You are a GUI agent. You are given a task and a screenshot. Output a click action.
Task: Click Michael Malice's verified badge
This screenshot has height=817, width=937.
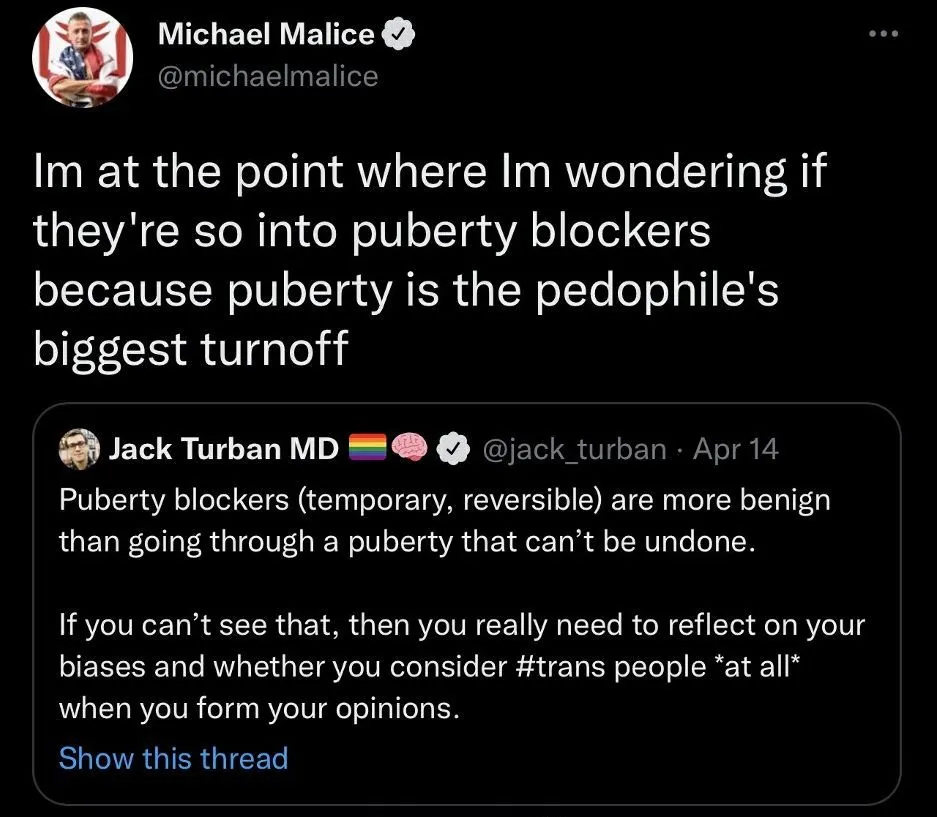[399, 31]
